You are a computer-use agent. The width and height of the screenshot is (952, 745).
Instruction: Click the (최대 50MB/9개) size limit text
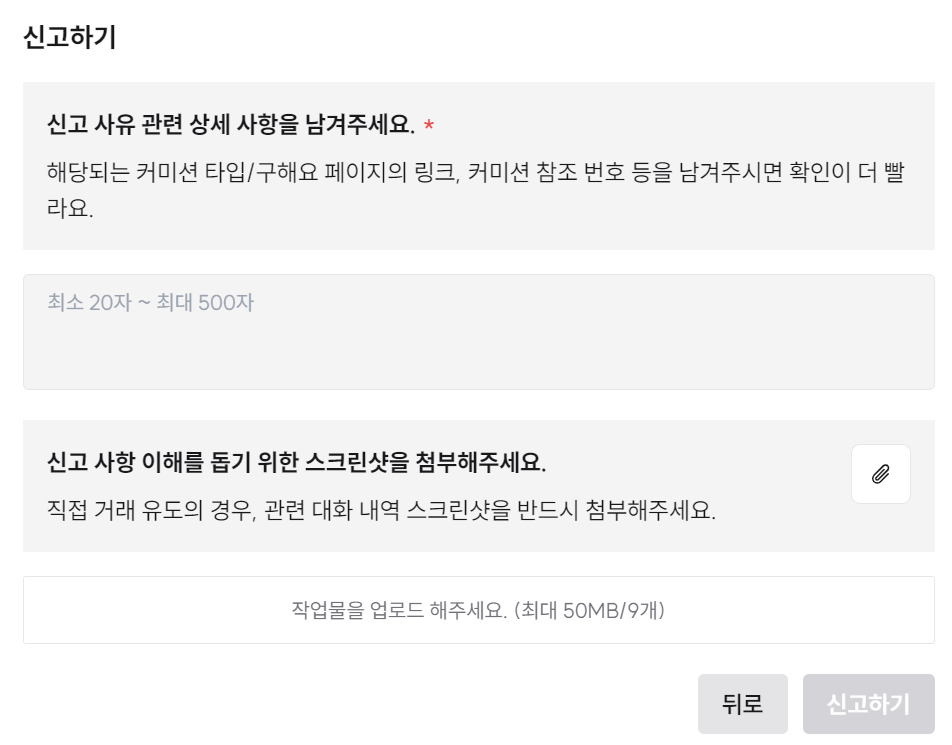pos(589,610)
